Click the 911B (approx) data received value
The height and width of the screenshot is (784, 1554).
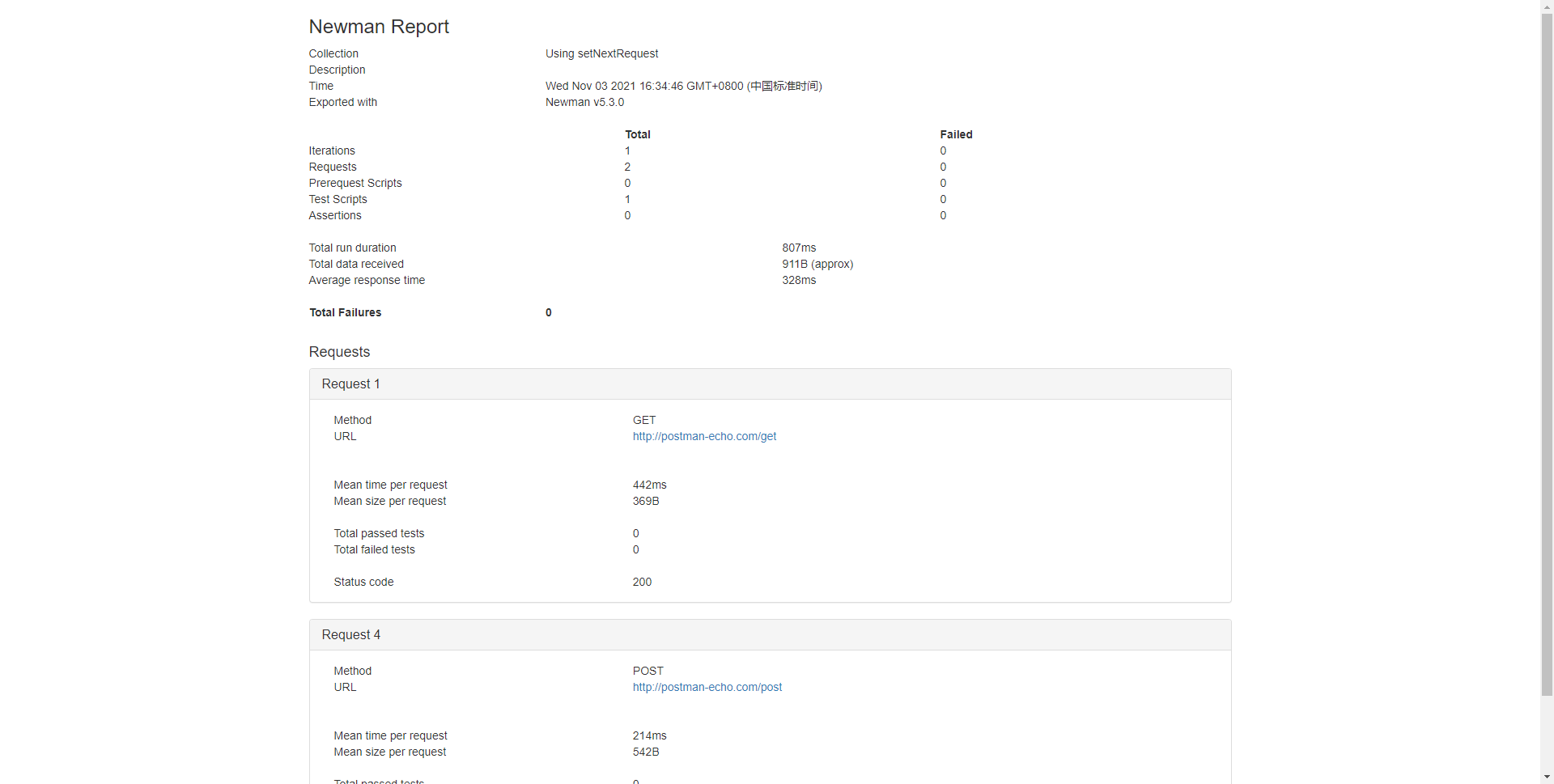click(817, 264)
